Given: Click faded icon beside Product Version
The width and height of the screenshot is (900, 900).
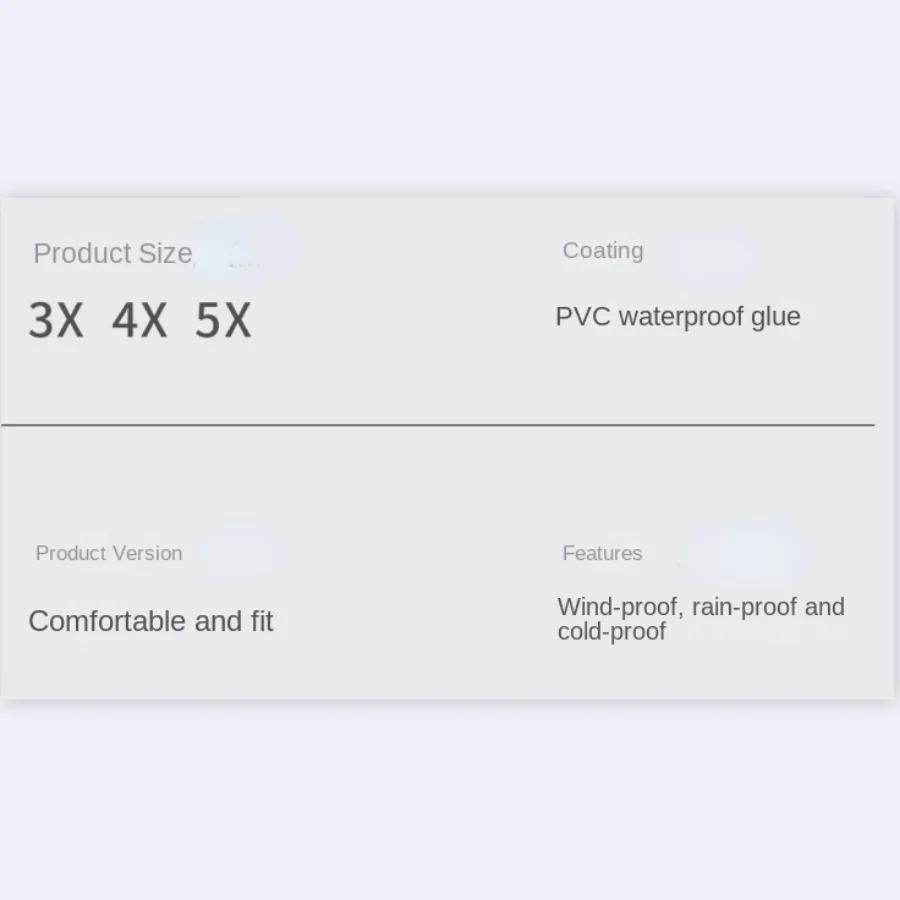Looking at the screenshot, I should click(x=240, y=550).
